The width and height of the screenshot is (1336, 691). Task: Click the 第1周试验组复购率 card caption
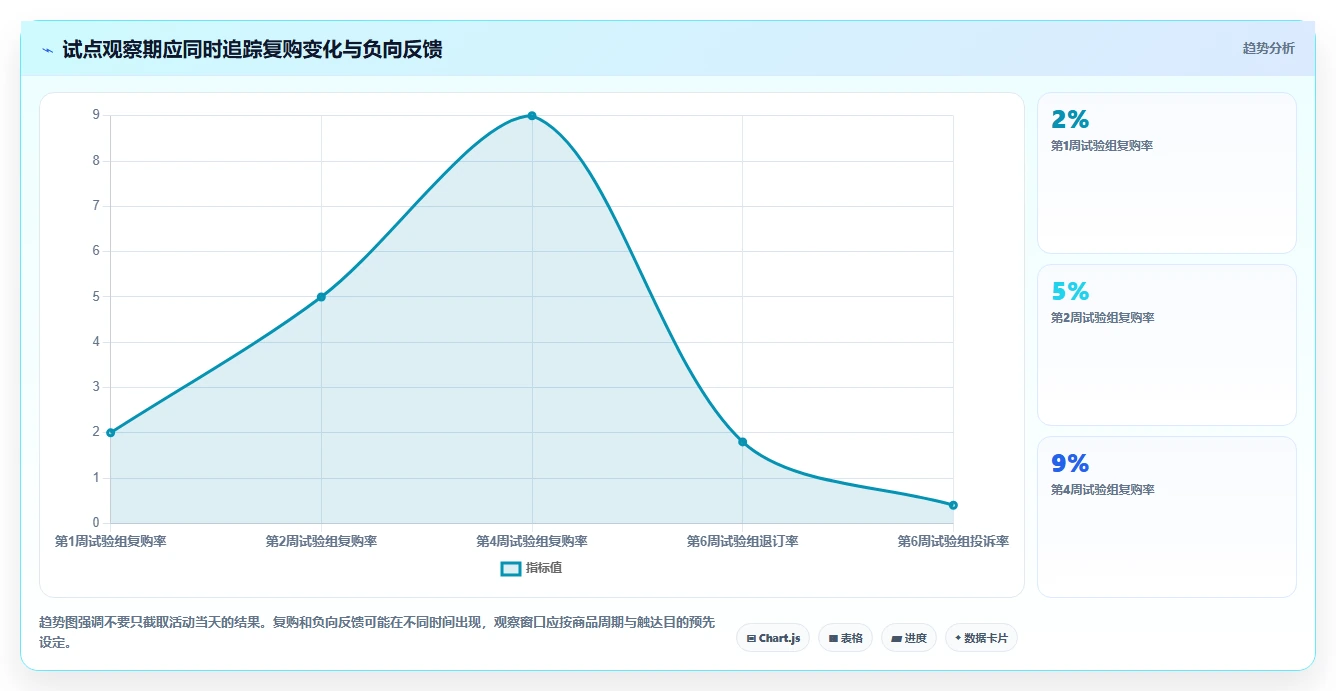(1102, 146)
